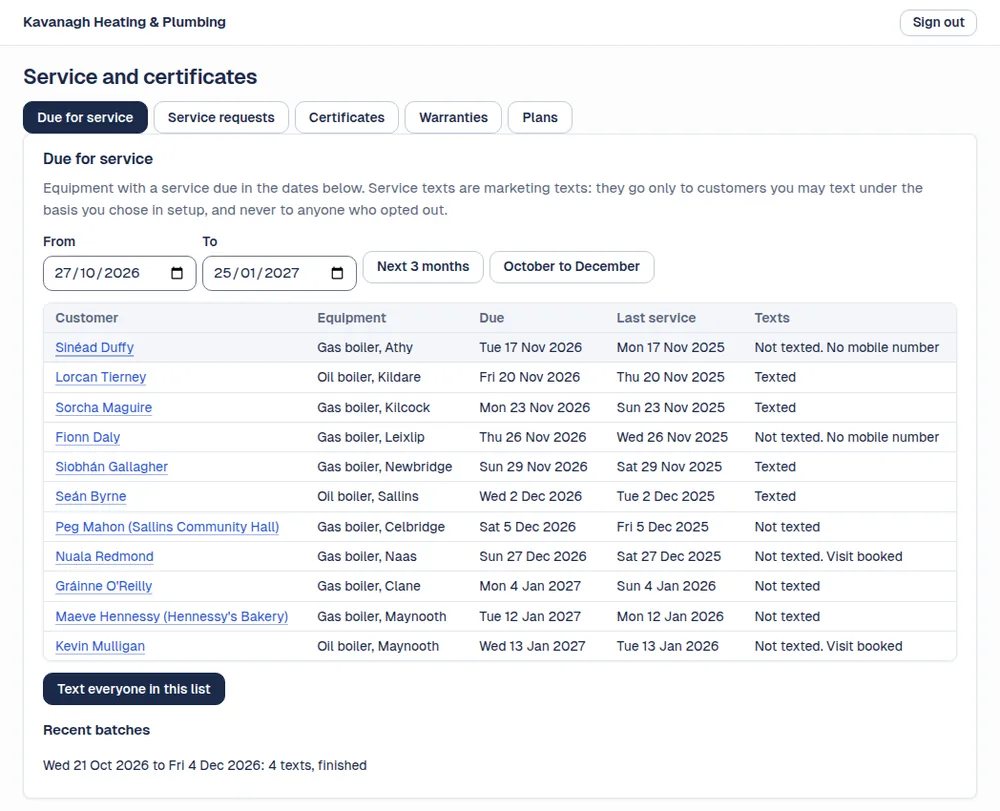Click Nuala Redmond's 'Not texted. Visit booked' status
Image resolution: width=1000 pixels, height=811 pixels.
[828, 556]
